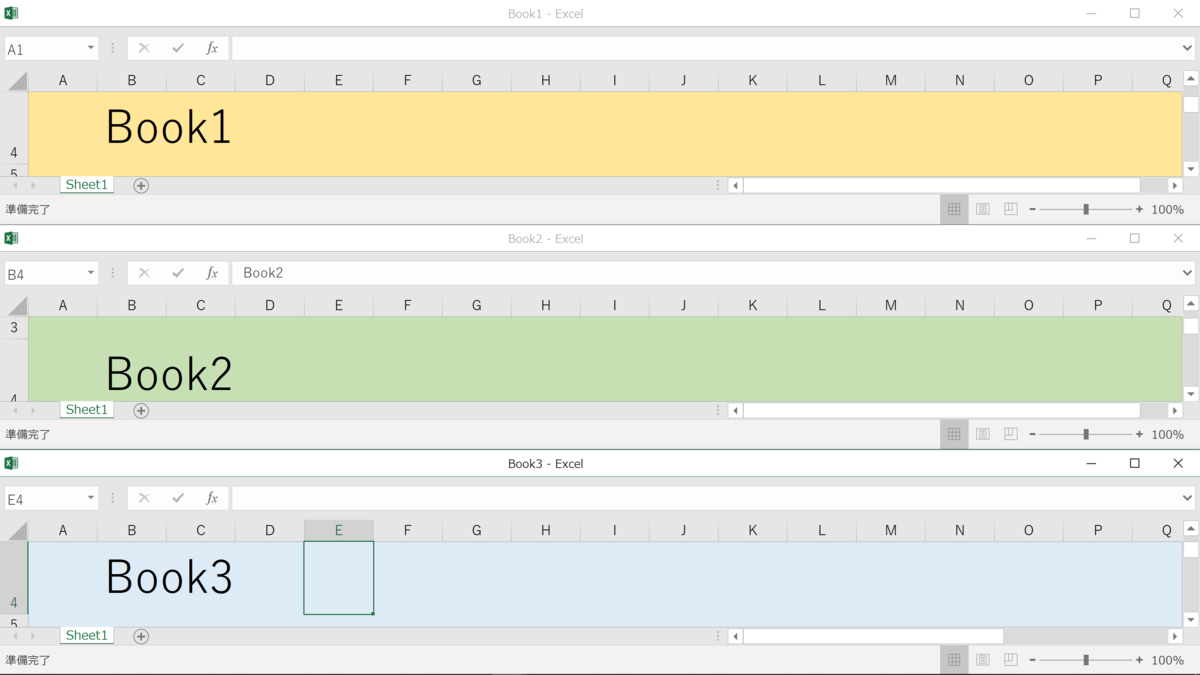Open Name Box dropdown in Book1
This screenshot has width=1200, height=675.
pyautogui.click(x=91, y=48)
